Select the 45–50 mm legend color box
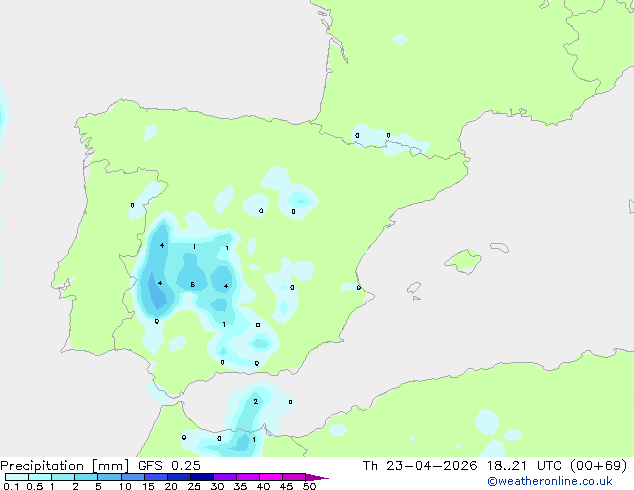 click(294, 477)
